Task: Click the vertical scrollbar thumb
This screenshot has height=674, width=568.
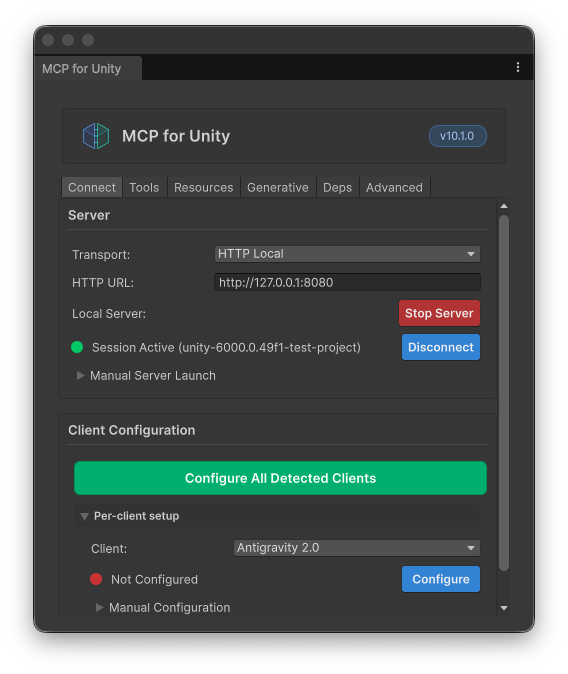Action: (x=504, y=393)
